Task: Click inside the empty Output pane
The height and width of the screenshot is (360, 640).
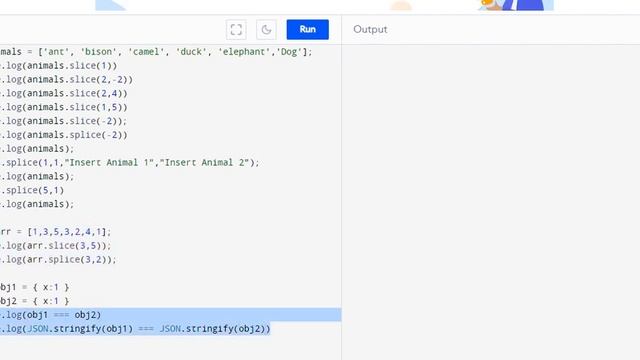Action: [x=491, y=202]
